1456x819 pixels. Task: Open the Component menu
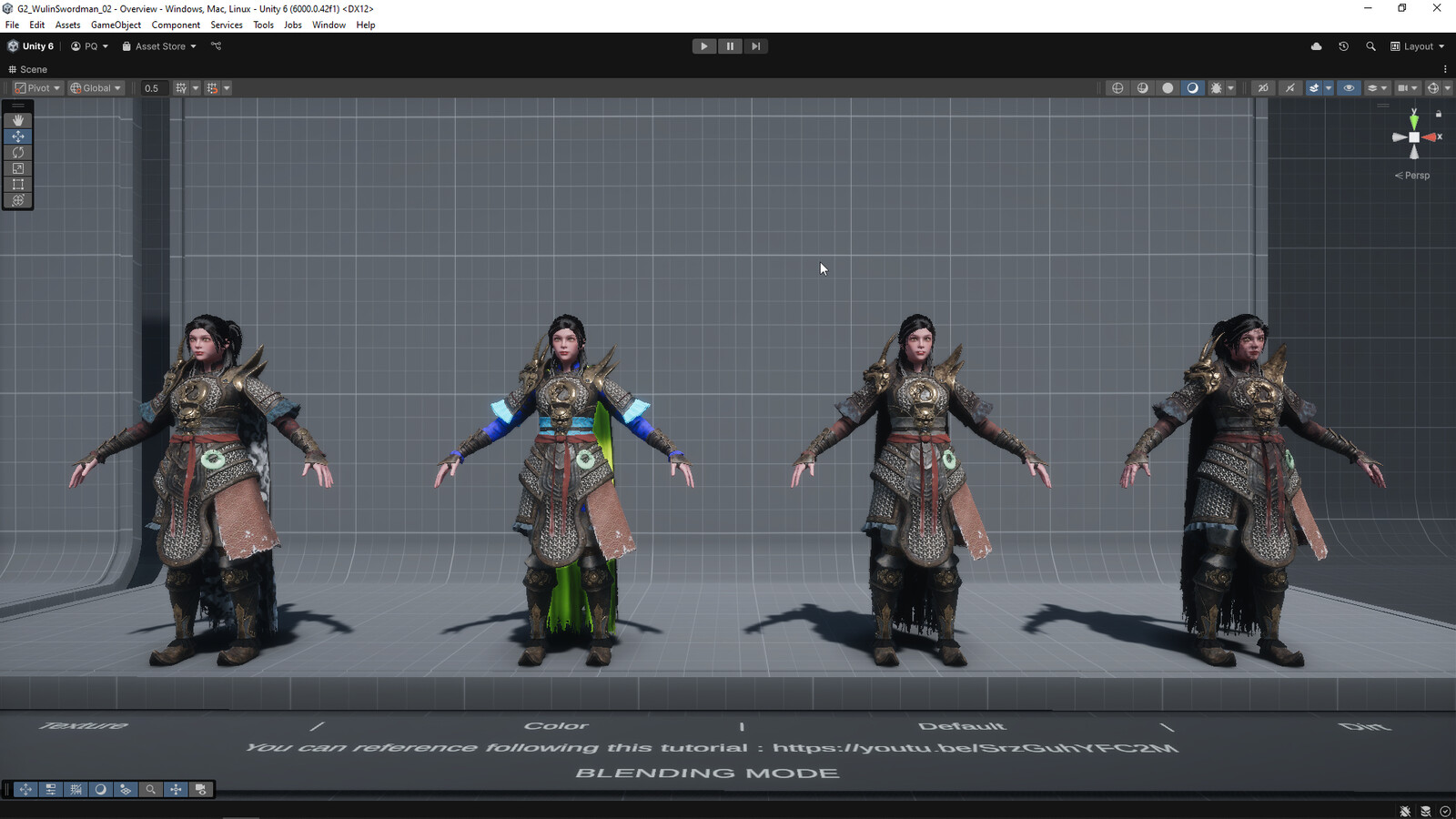pyautogui.click(x=176, y=25)
